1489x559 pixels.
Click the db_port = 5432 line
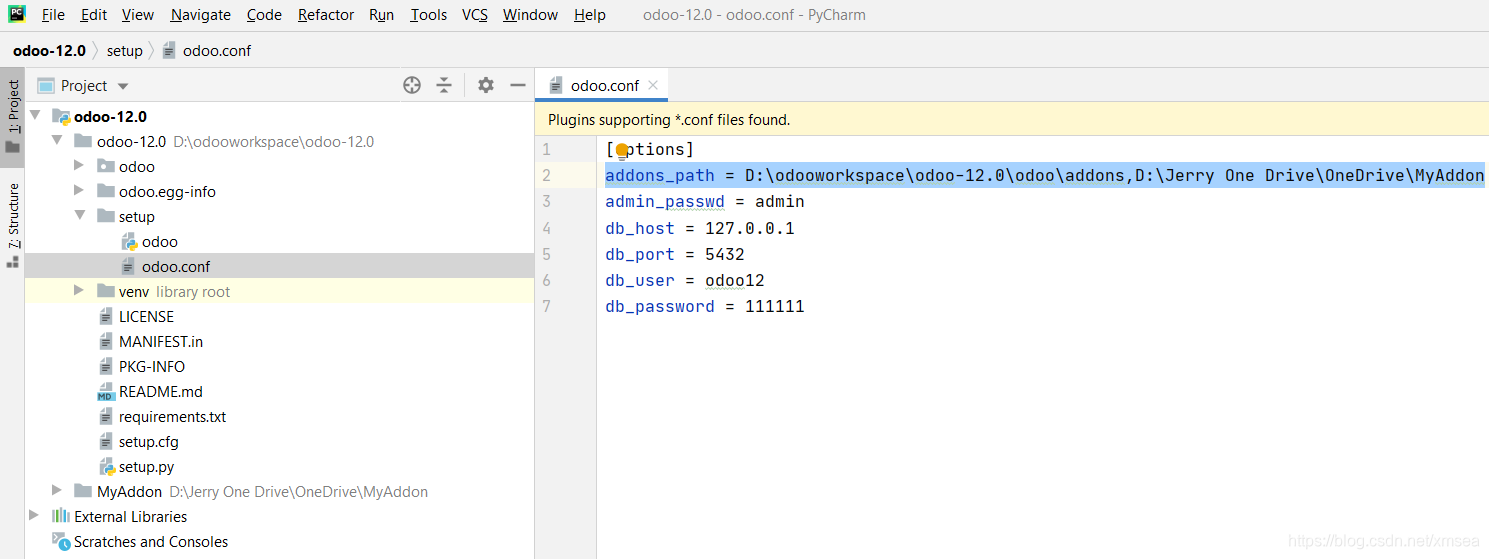click(x=675, y=254)
